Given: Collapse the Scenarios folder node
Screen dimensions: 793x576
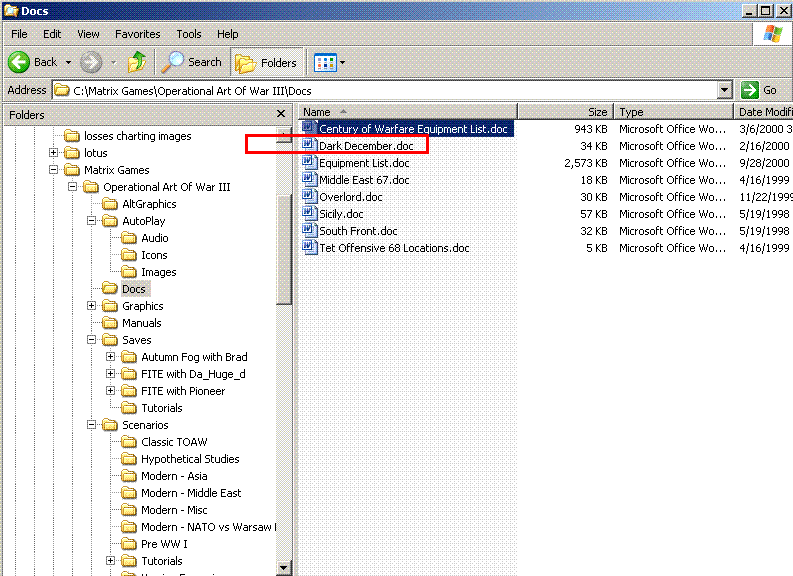Looking at the screenshot, I should [x=92, y=424].
